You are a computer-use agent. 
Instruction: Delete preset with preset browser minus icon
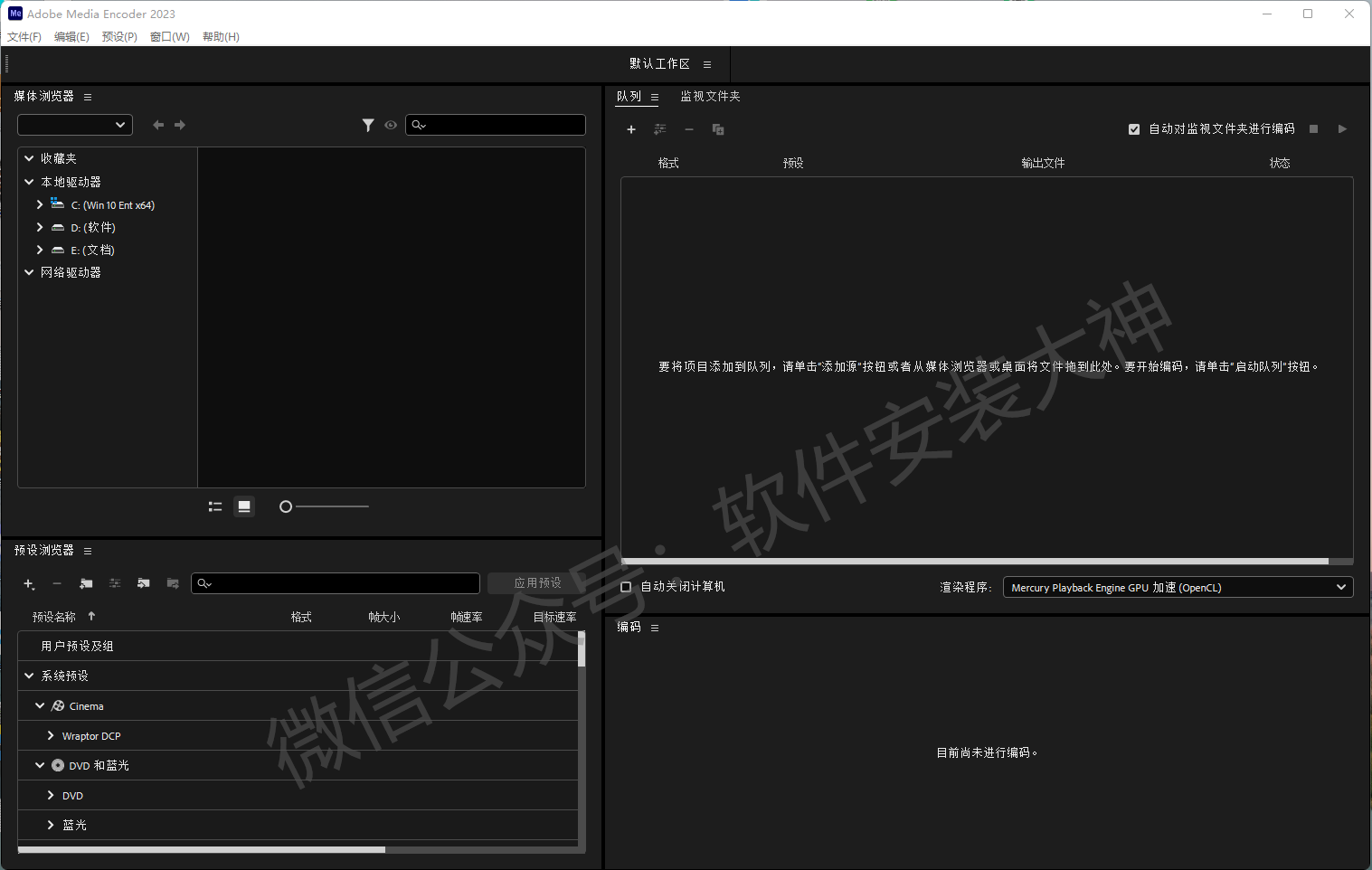pos(57,584)
